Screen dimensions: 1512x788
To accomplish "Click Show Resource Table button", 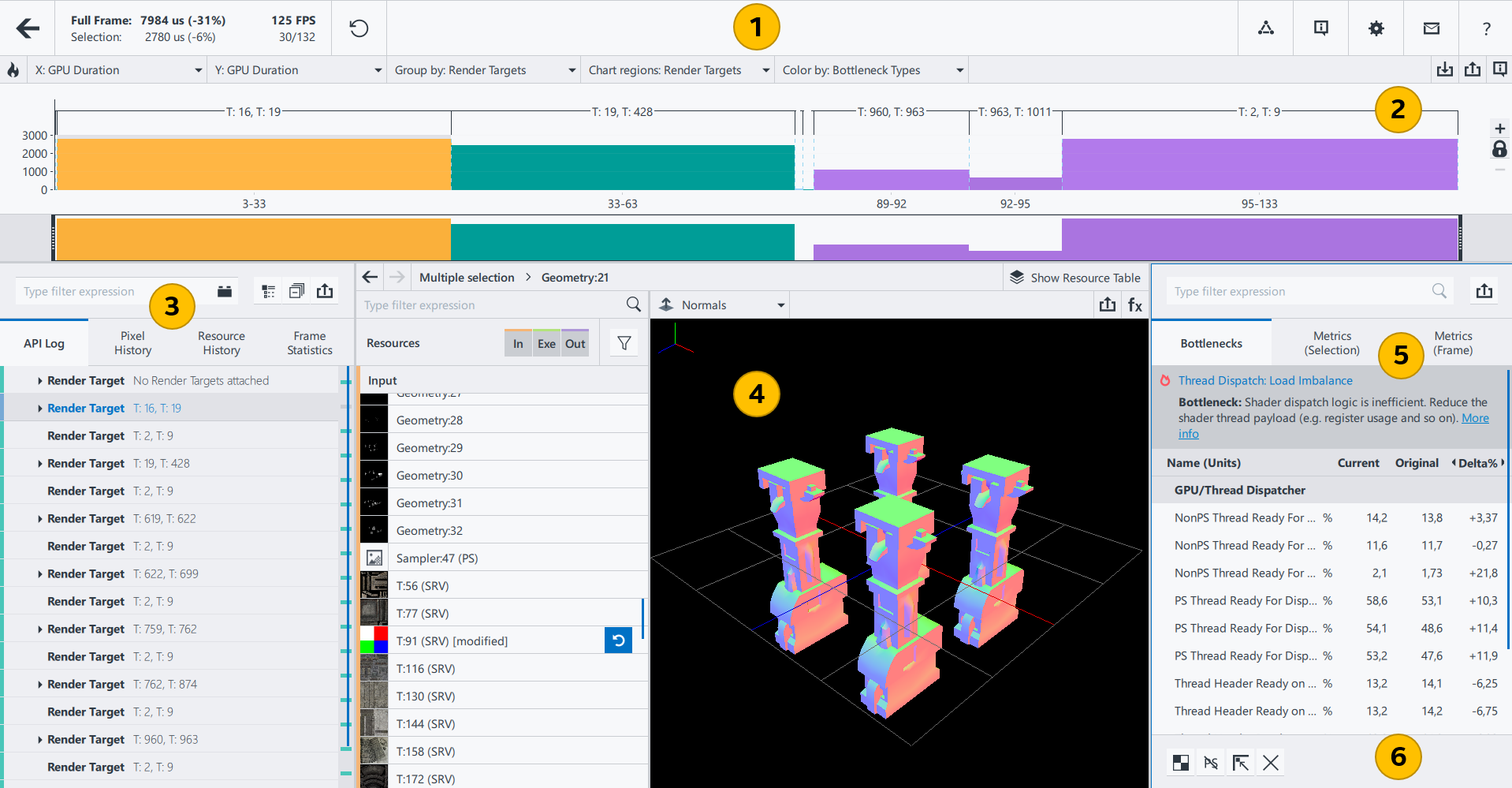I will click(1074, 278).
